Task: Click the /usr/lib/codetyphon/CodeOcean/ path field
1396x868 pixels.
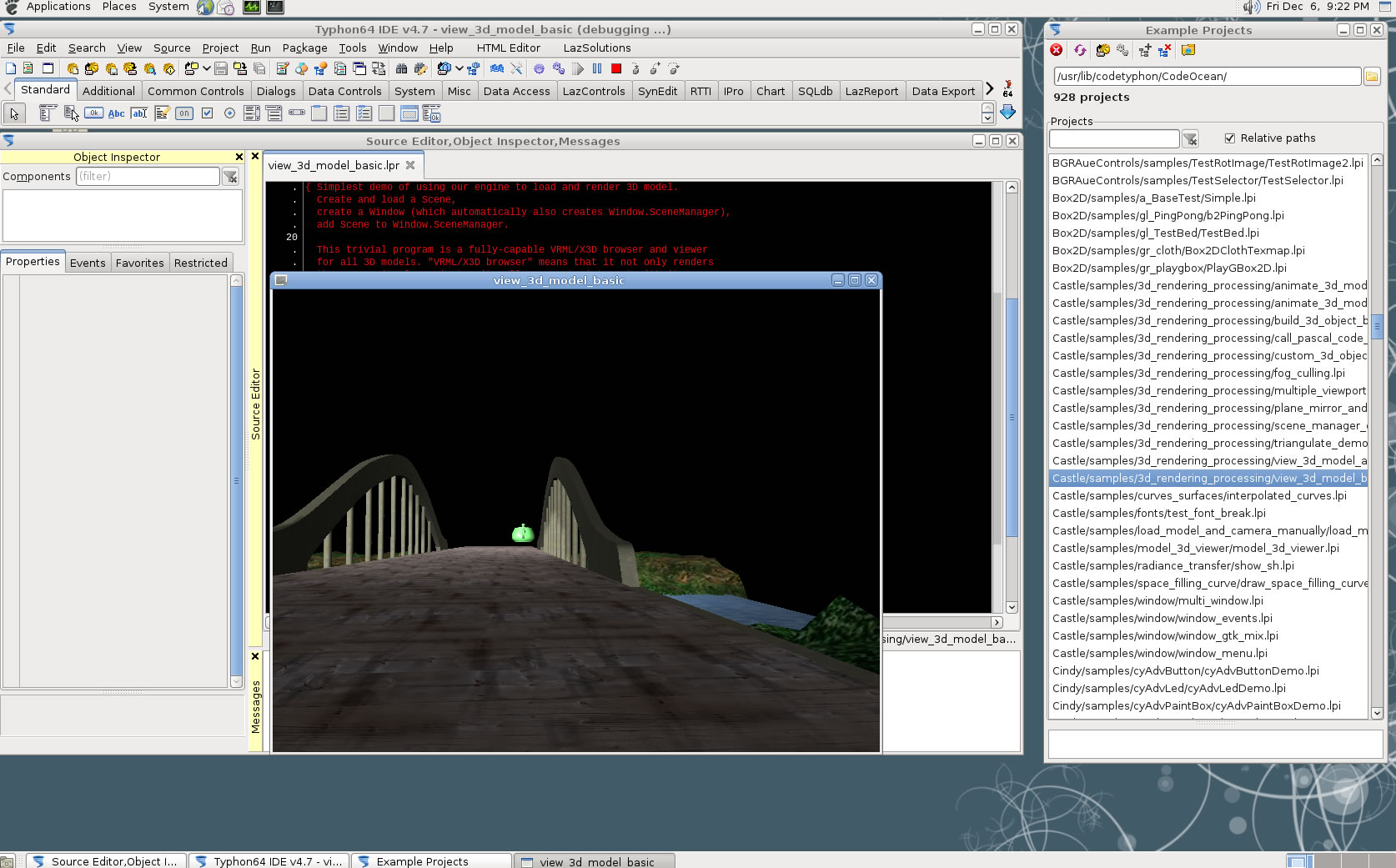Action: 1206,77
